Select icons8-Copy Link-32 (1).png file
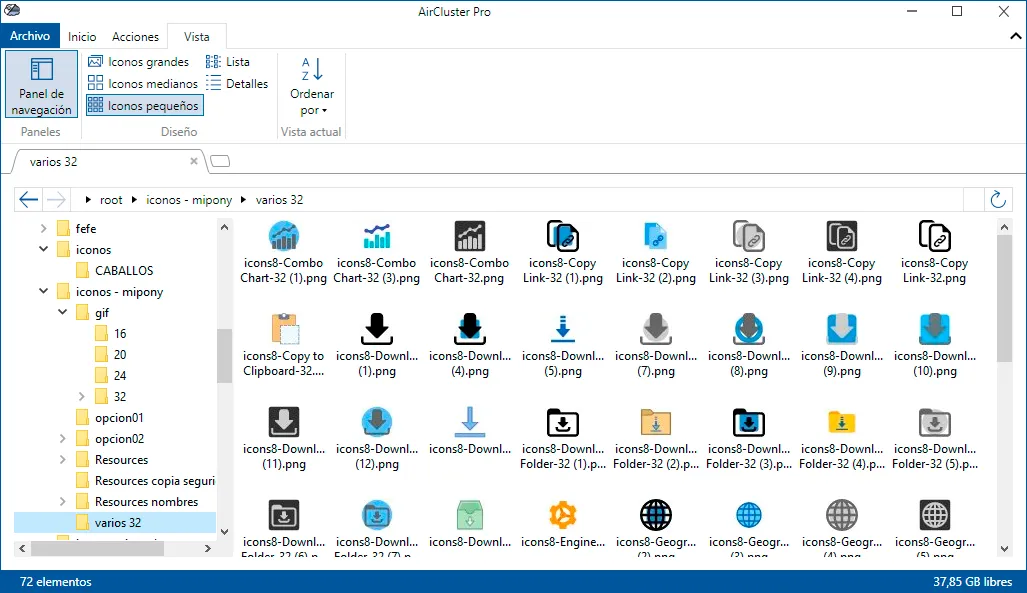Image resolution: width=1027 pixels, height=593 pixels. point(563,253)
